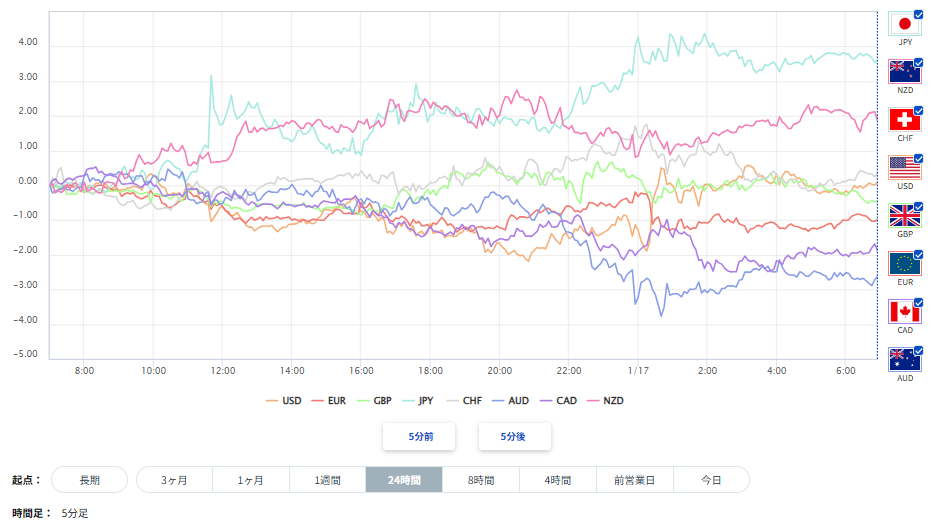933x531 pixels.
Task: Click the AUD Australia flag icon
Action: coord(904,360)
